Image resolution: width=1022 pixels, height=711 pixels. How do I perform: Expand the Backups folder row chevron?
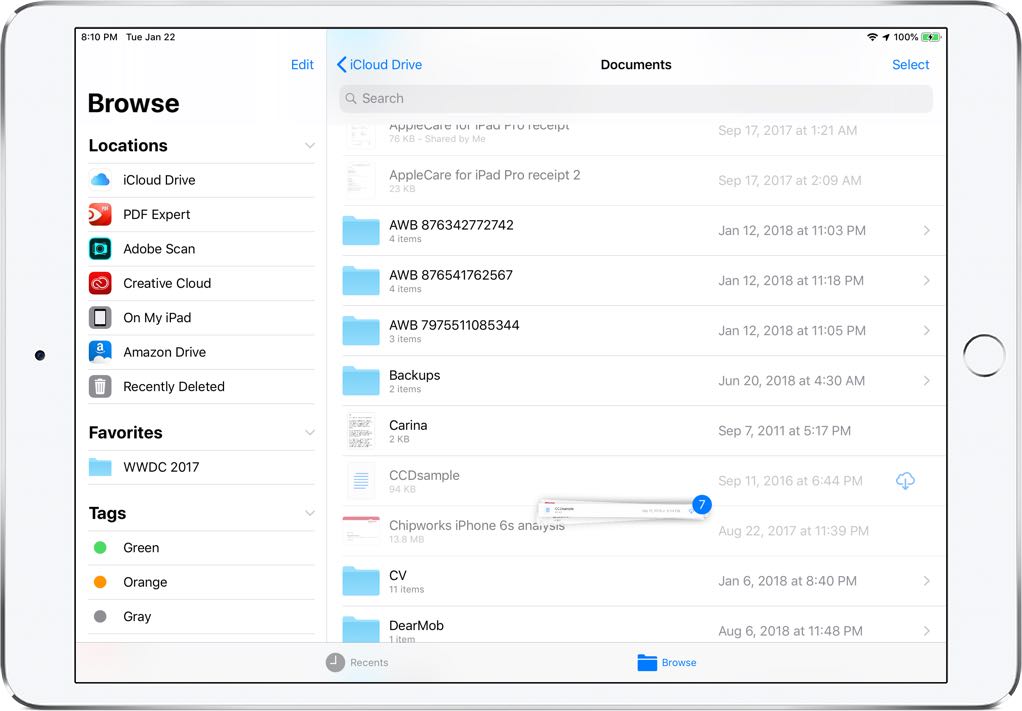(x=926, y=381)
